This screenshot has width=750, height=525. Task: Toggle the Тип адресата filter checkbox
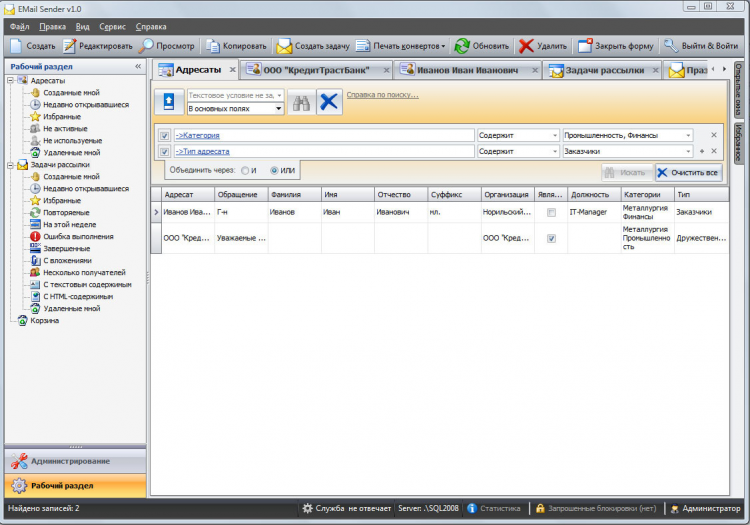click(x=165, y=152)
